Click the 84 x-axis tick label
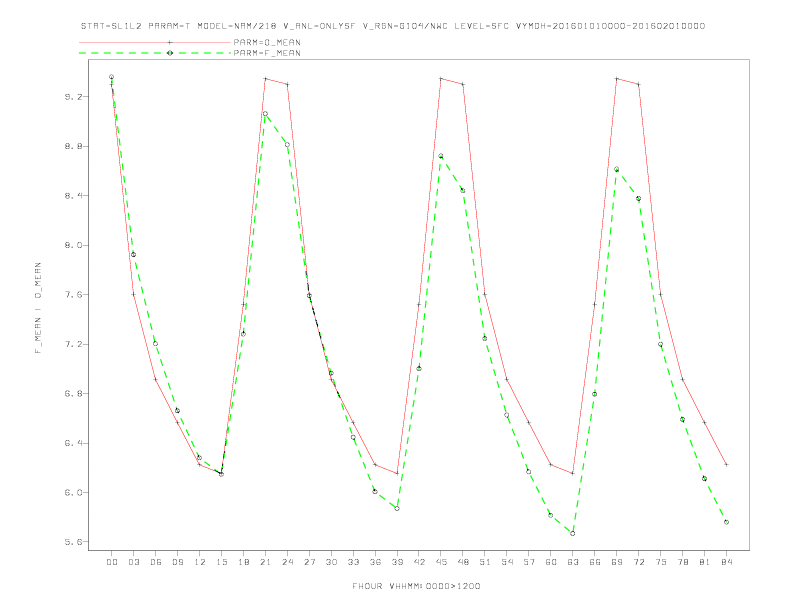 point(726,562)
